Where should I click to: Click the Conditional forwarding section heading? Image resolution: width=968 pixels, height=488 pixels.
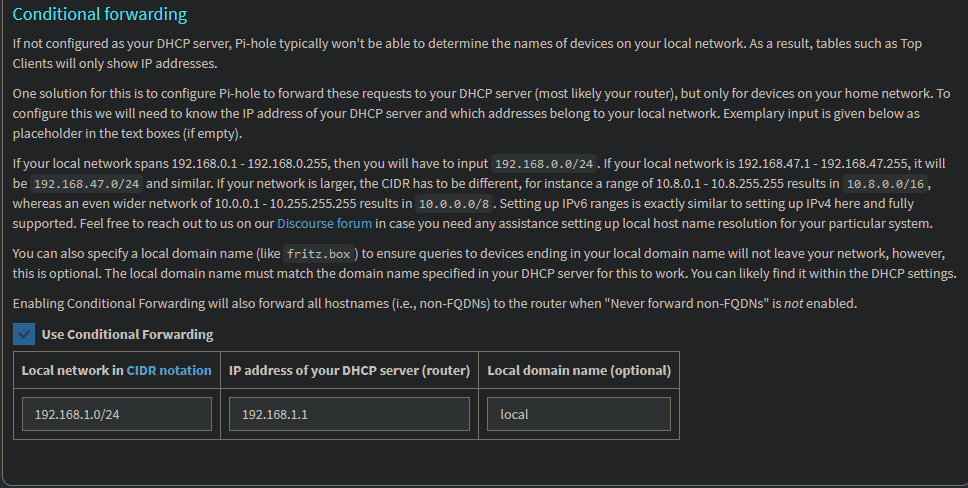pos(99,14)
